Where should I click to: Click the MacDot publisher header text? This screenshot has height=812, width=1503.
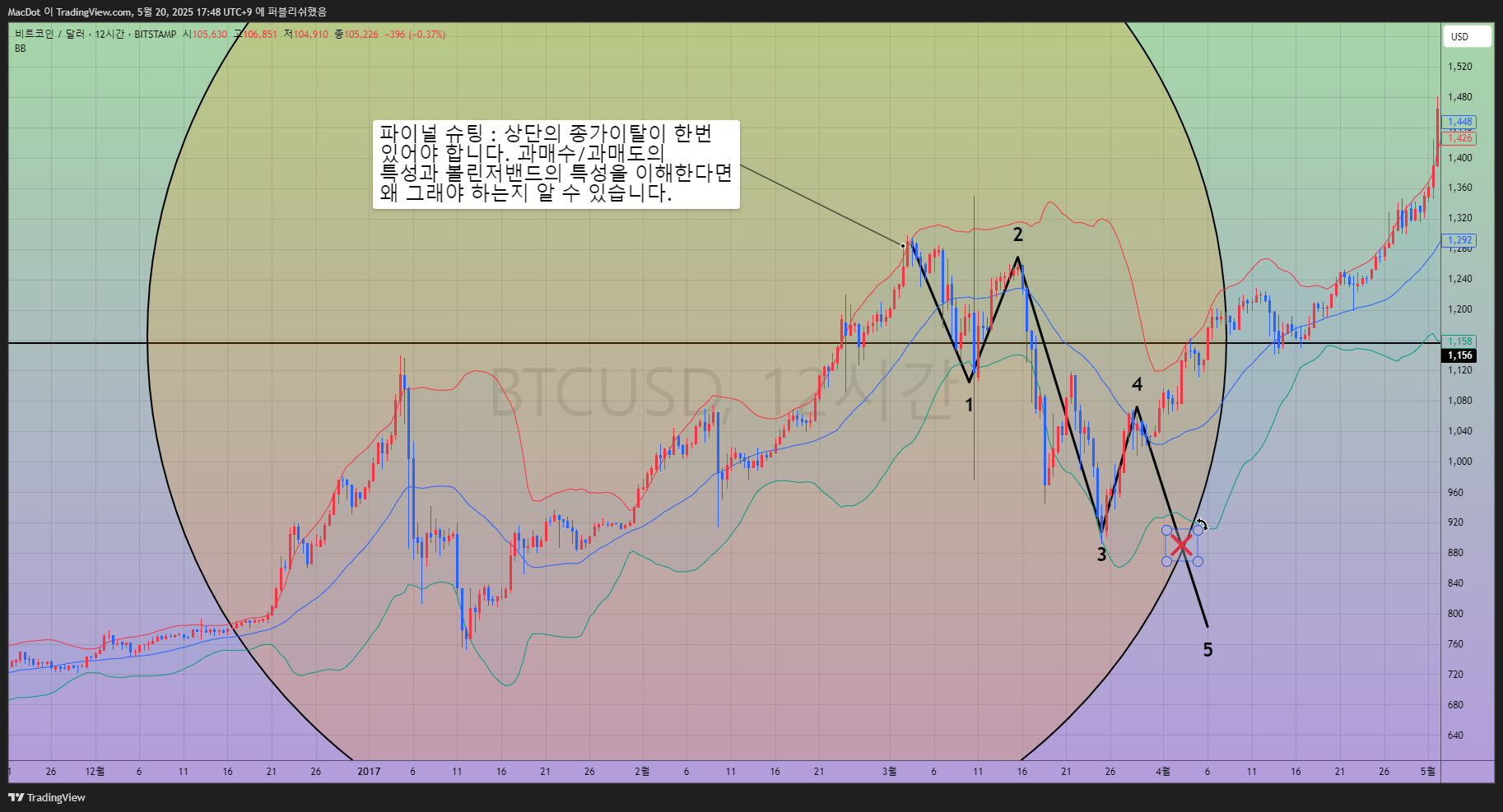24,12
